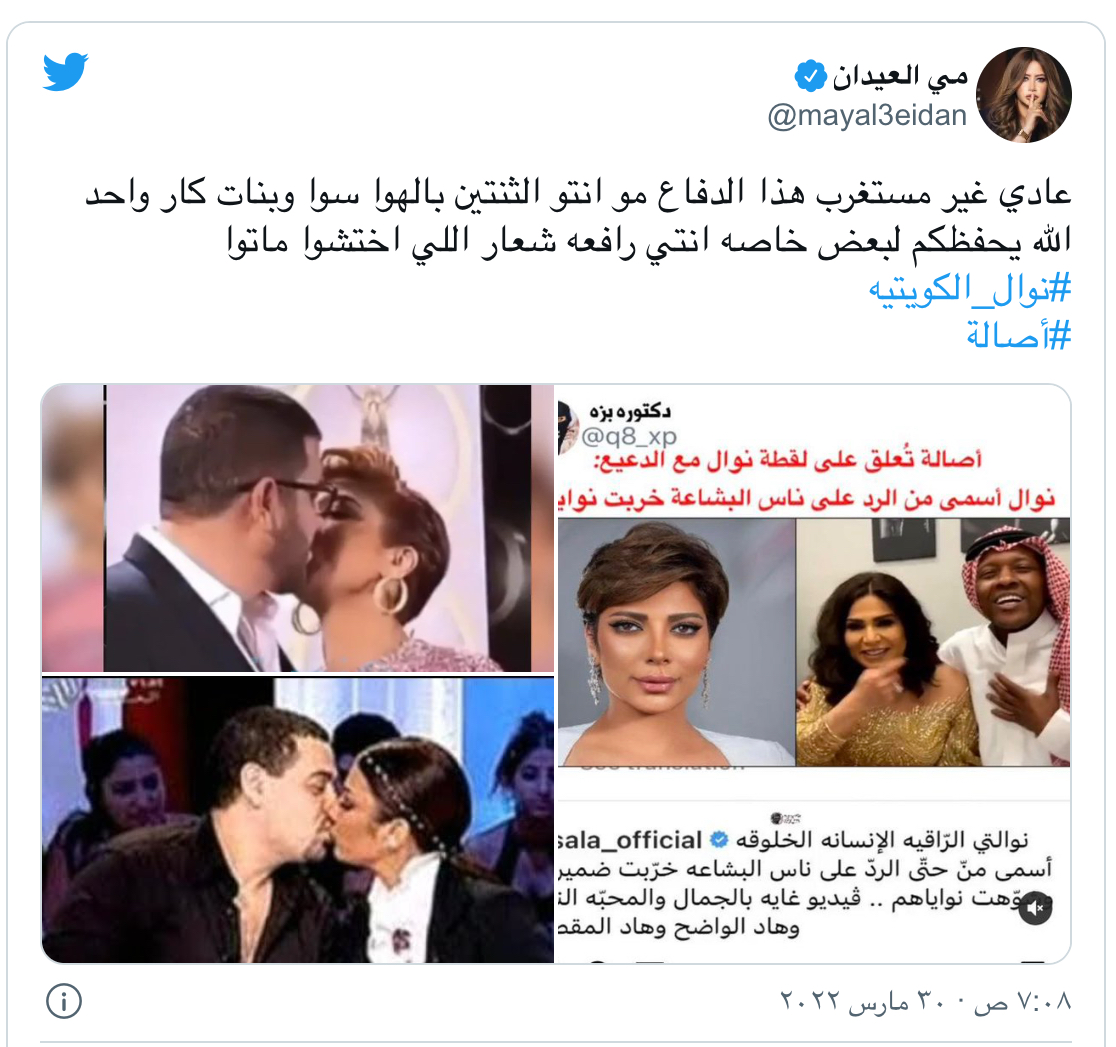Screen dimensions: 1116x1047
Task: Click the info circle icon
Action: click(x=64, y=1001)
